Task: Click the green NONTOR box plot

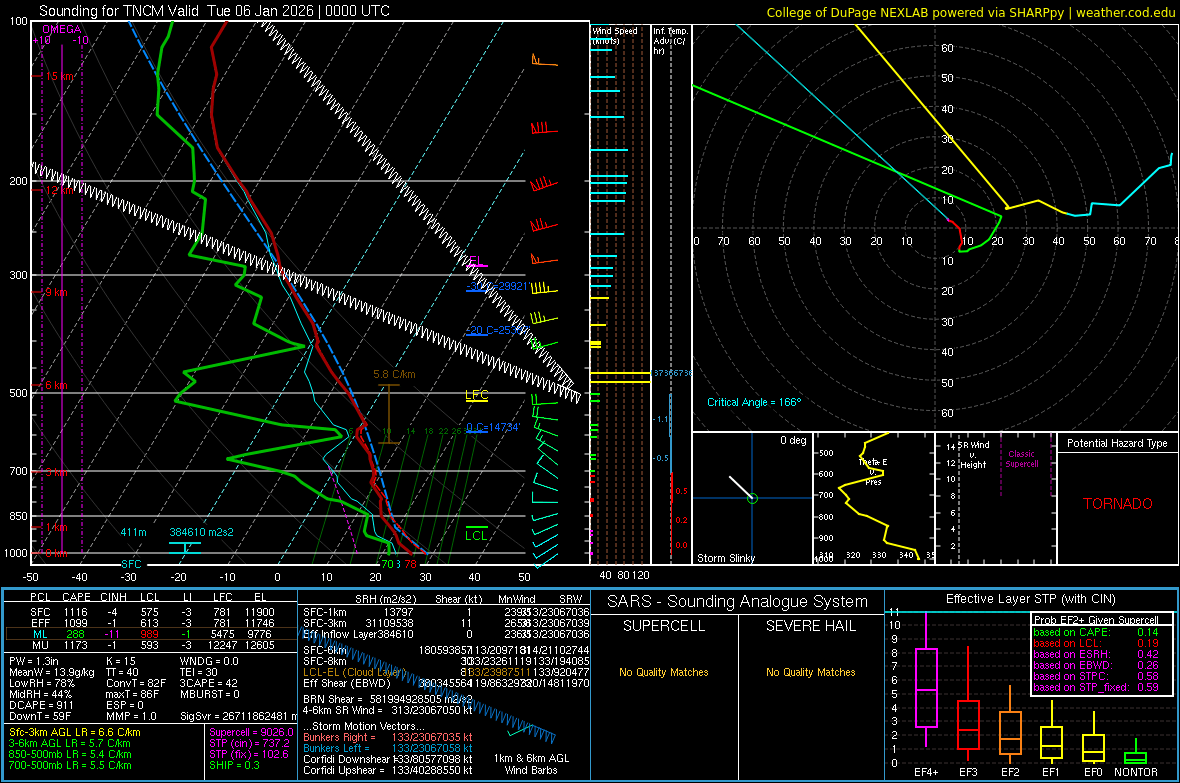Action: pyautogui.click(x=1135, y=757)
